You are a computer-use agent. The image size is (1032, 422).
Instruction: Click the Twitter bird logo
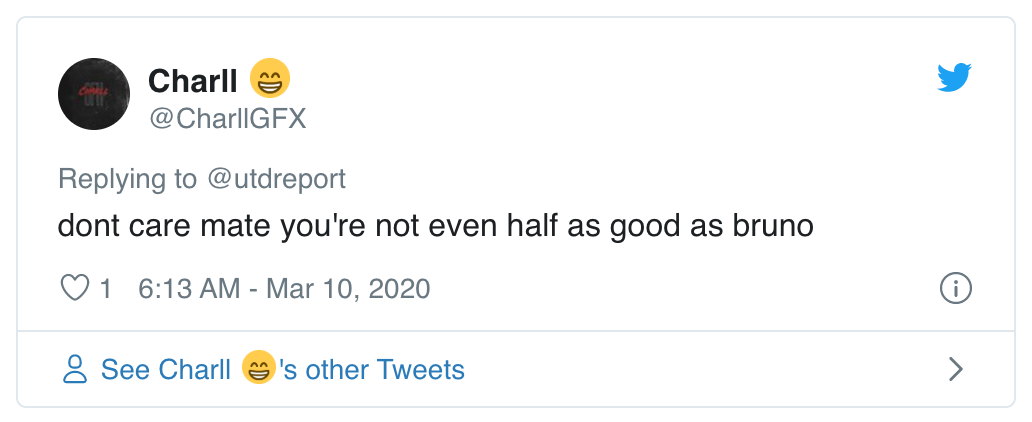pyautogui.click(x=954, y=78)
